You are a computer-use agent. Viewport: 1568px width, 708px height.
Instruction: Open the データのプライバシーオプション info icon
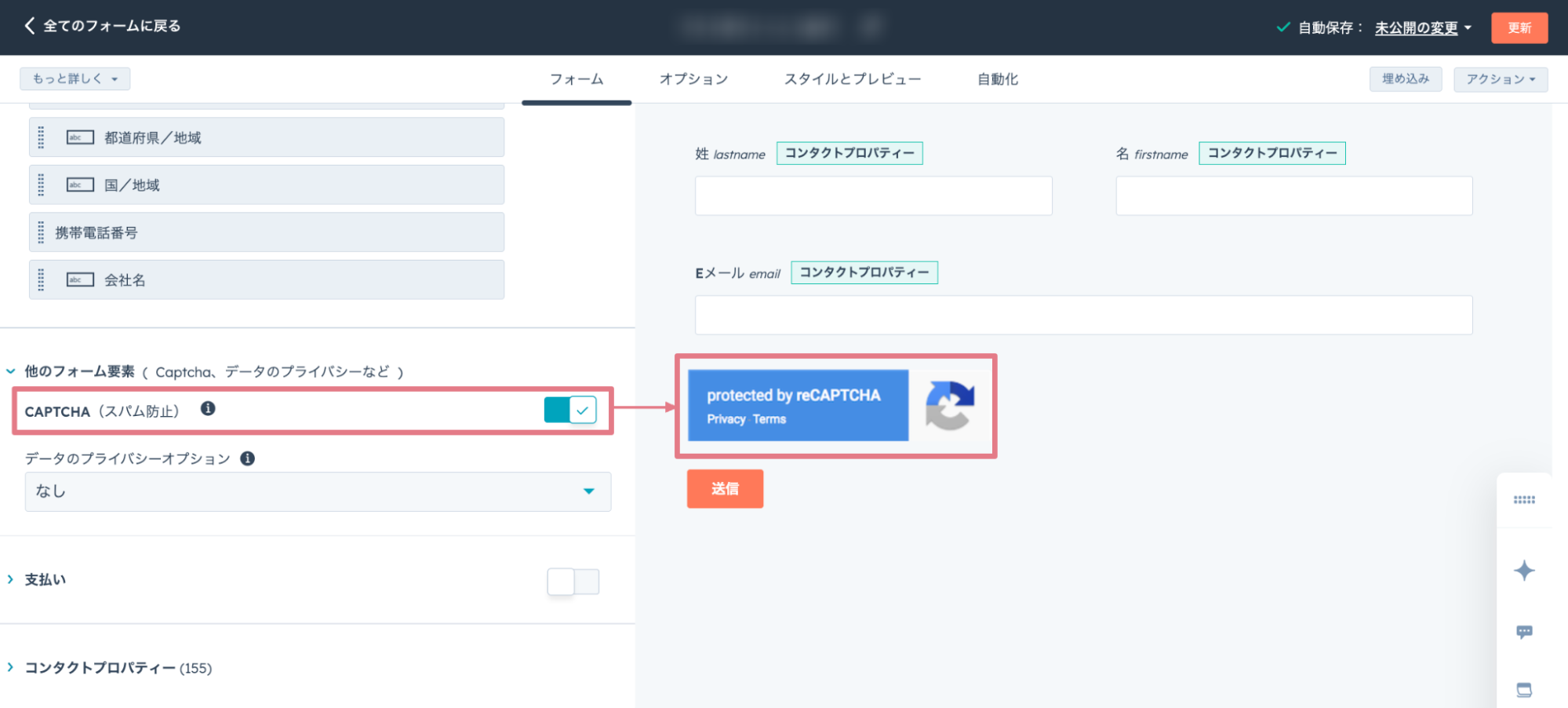tap(248, 458)
